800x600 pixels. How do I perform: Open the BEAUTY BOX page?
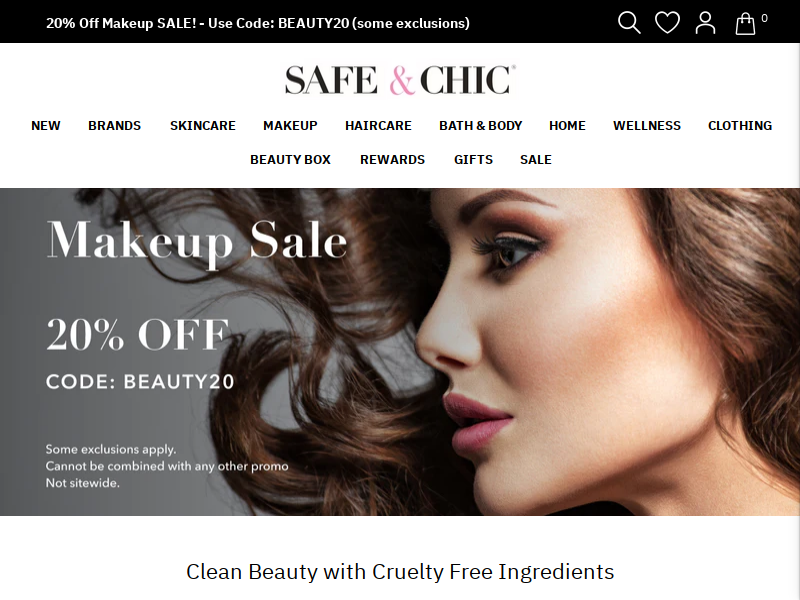pos(290,160)
